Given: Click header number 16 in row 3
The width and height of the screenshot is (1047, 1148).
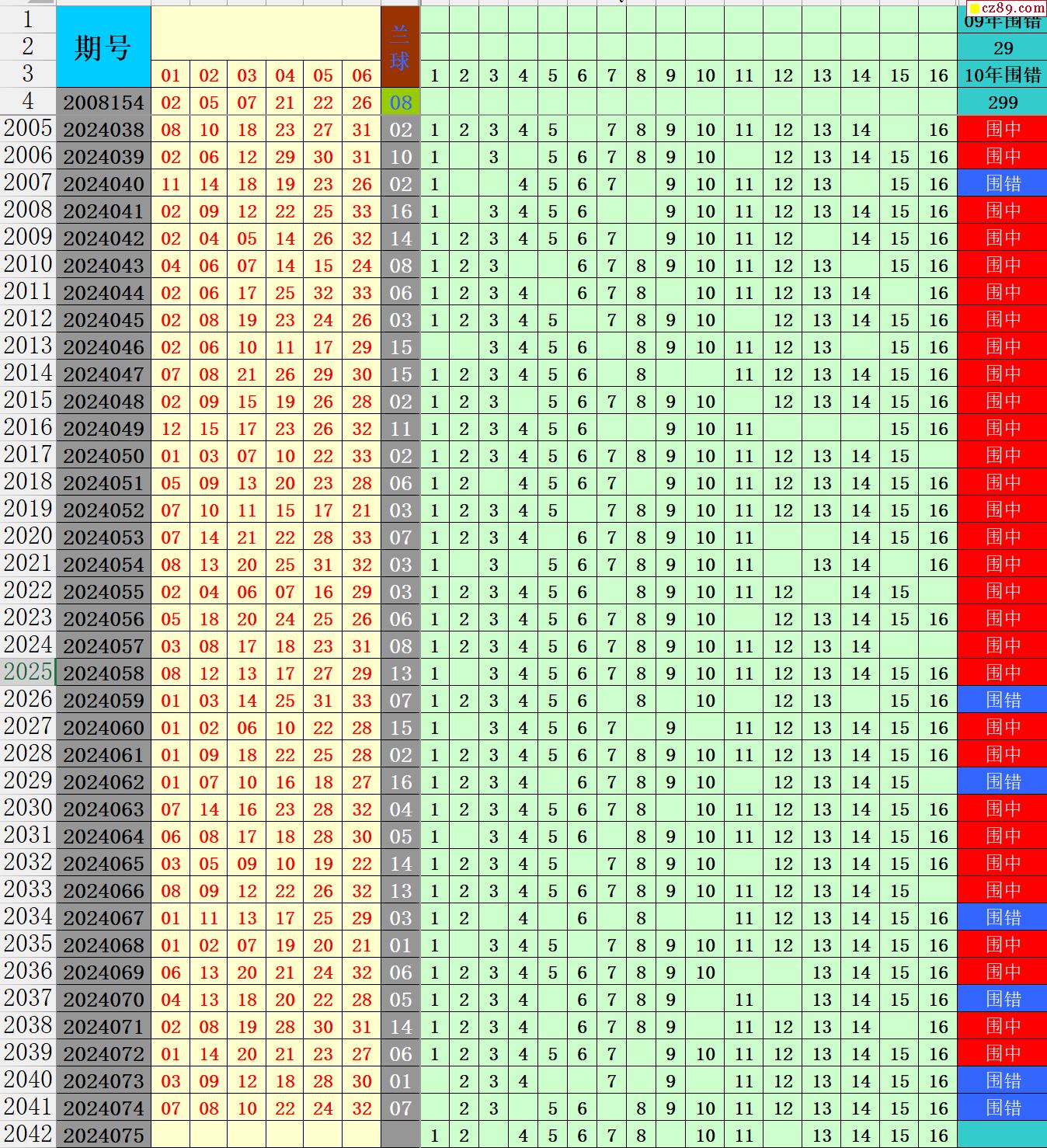Looking at the screenshot, I should 938,75.
